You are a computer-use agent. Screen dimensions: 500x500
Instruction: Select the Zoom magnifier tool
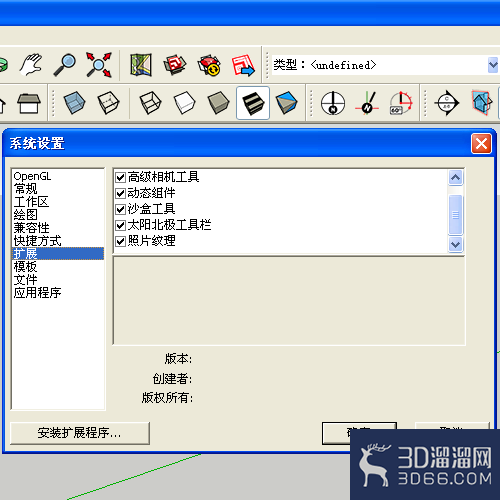64,64
